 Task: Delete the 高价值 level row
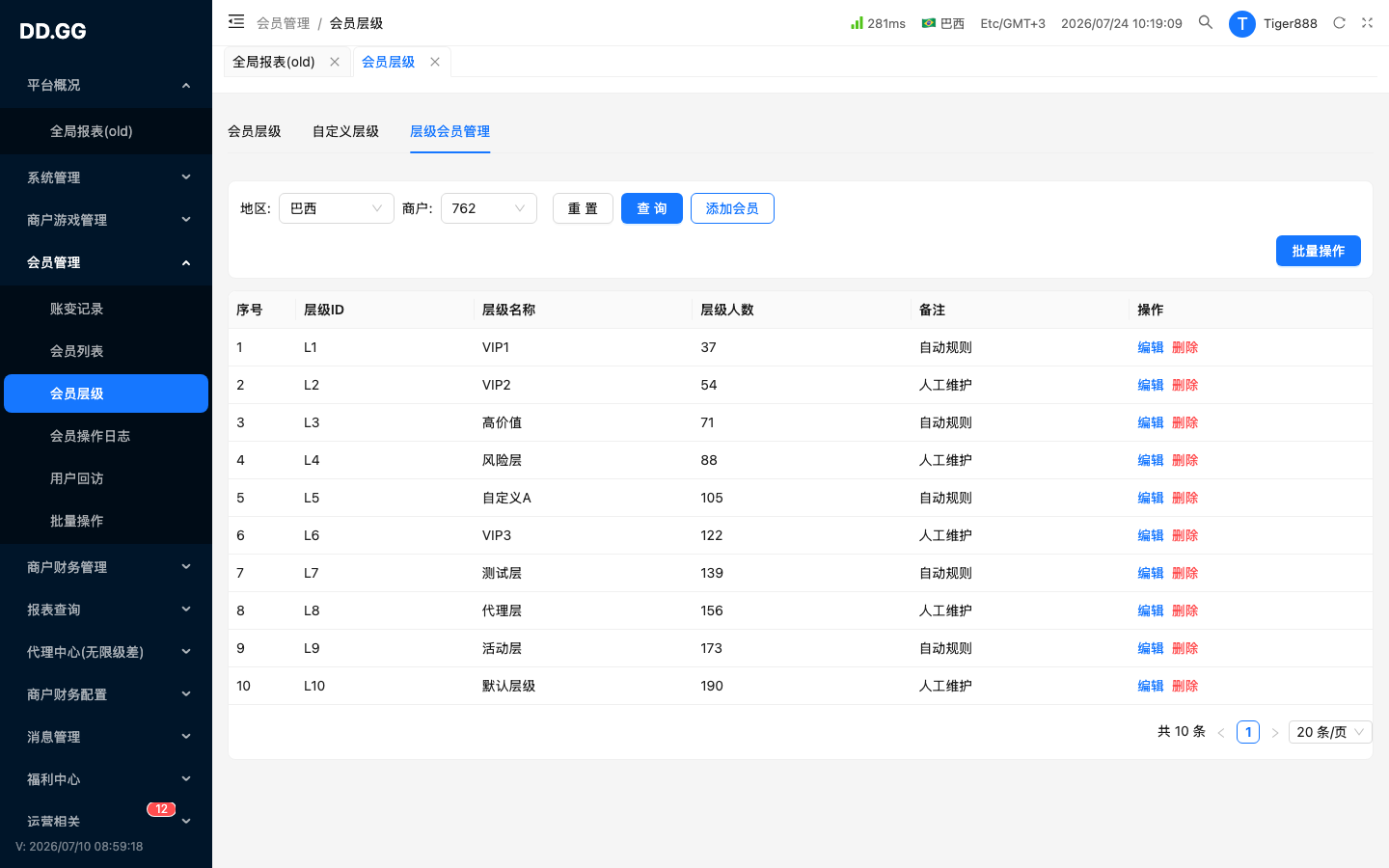click(1185, 422)
